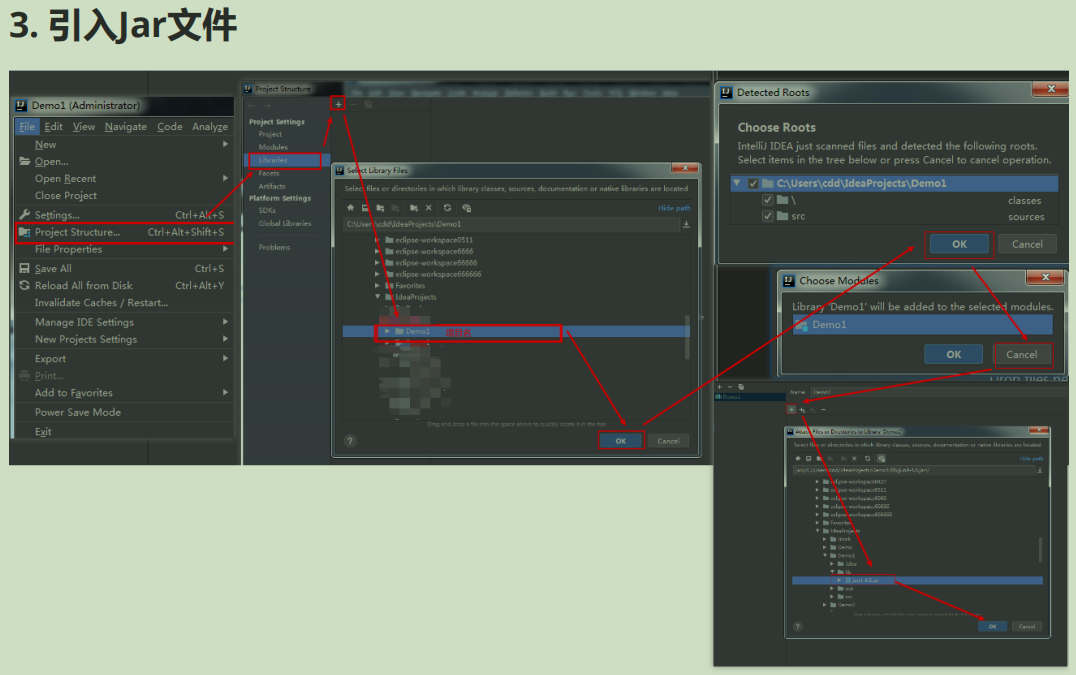
Task: Select Global Libraries under Platform Settings
Action: (x=285, y=224)
